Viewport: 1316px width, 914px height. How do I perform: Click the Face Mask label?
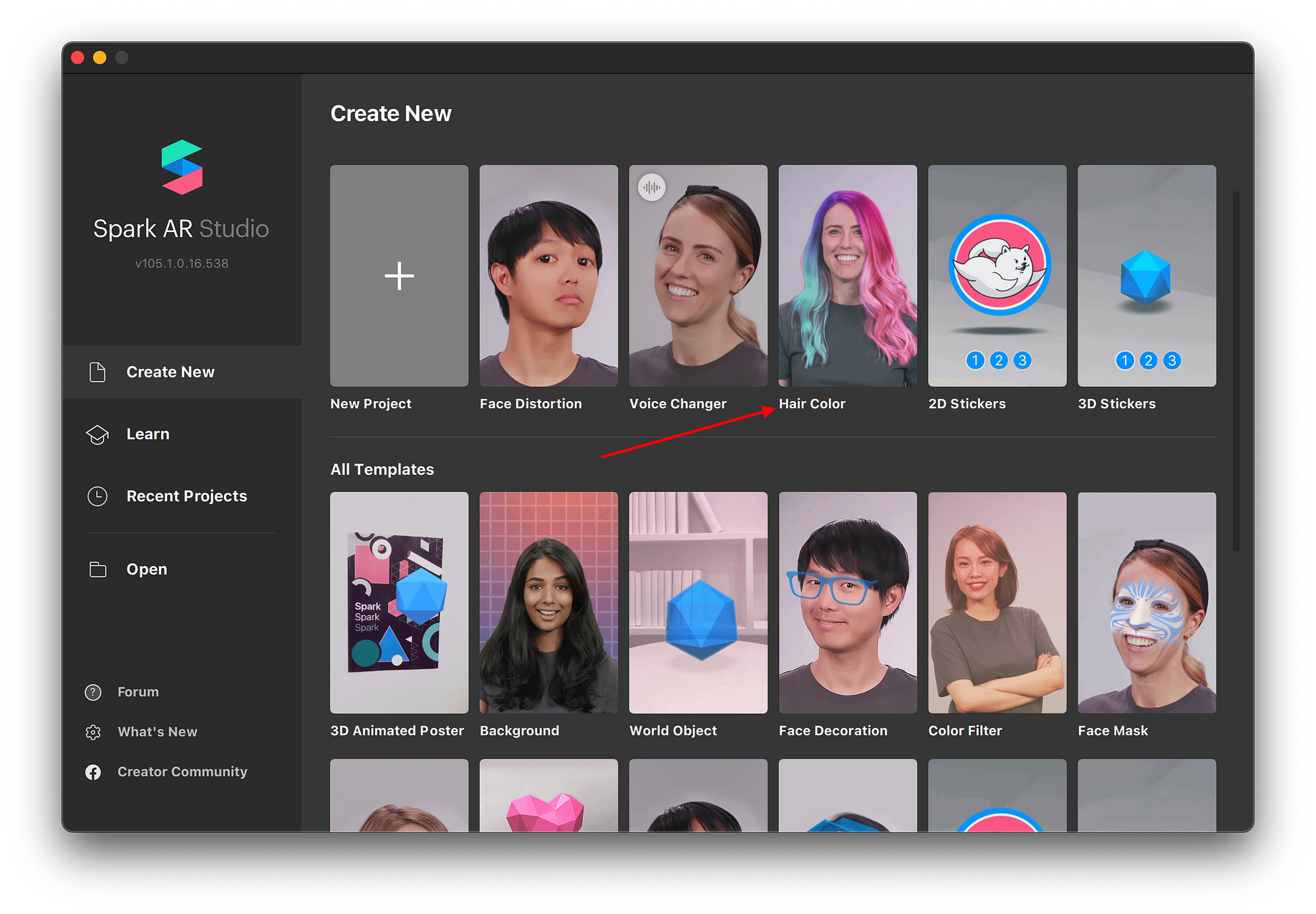click(x=1113, y=731)
